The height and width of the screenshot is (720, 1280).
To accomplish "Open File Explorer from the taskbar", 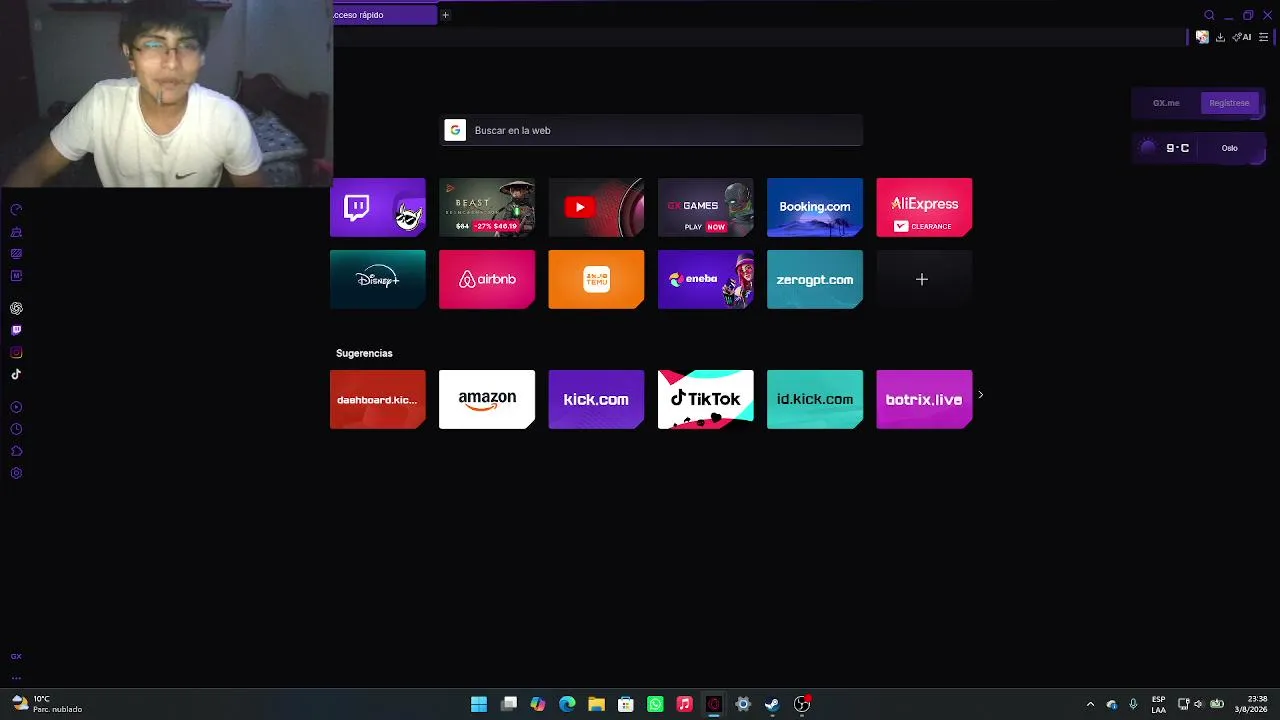I will coord(596,704).
